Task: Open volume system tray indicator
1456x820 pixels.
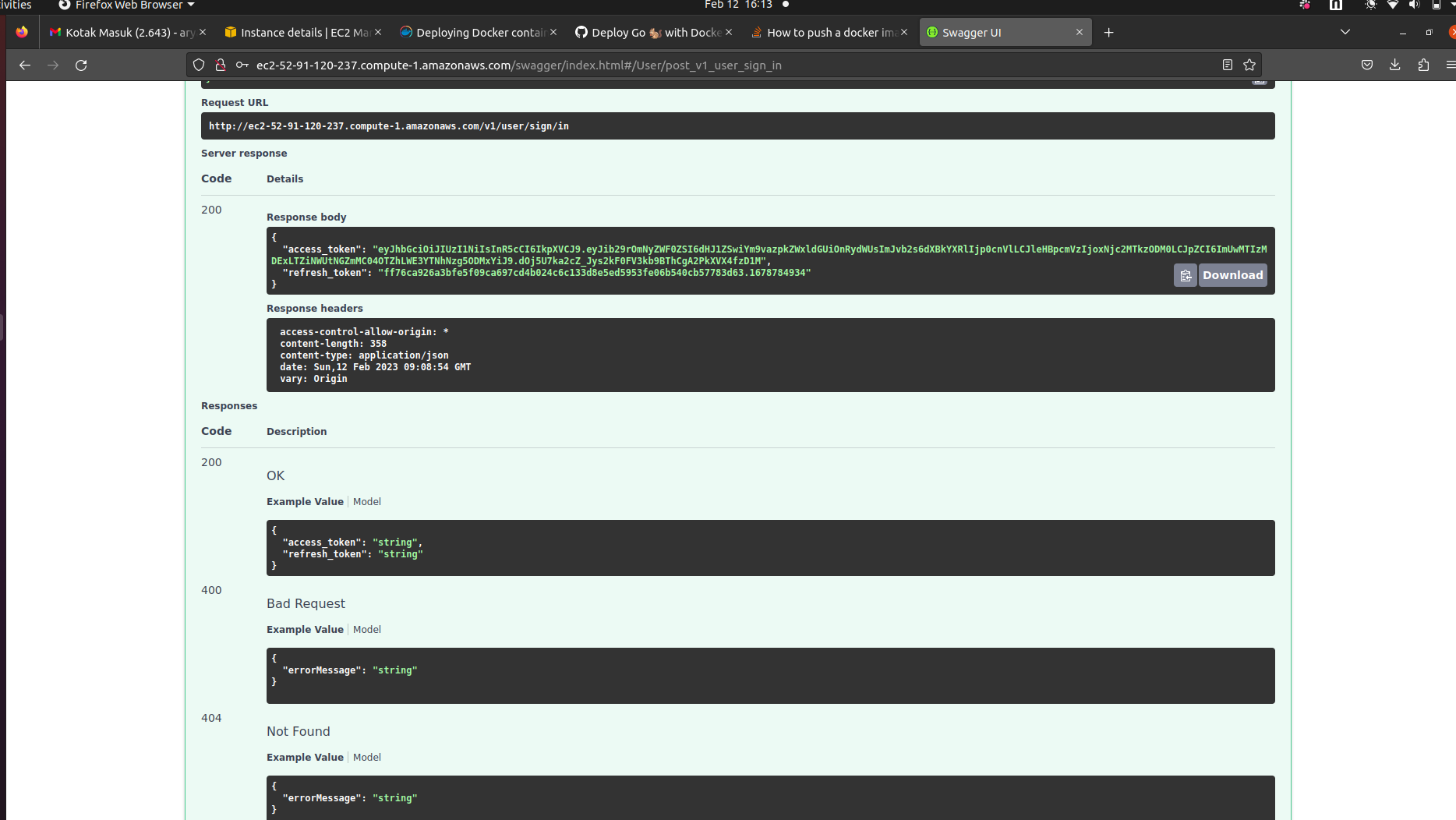Action: (1415, 5)
